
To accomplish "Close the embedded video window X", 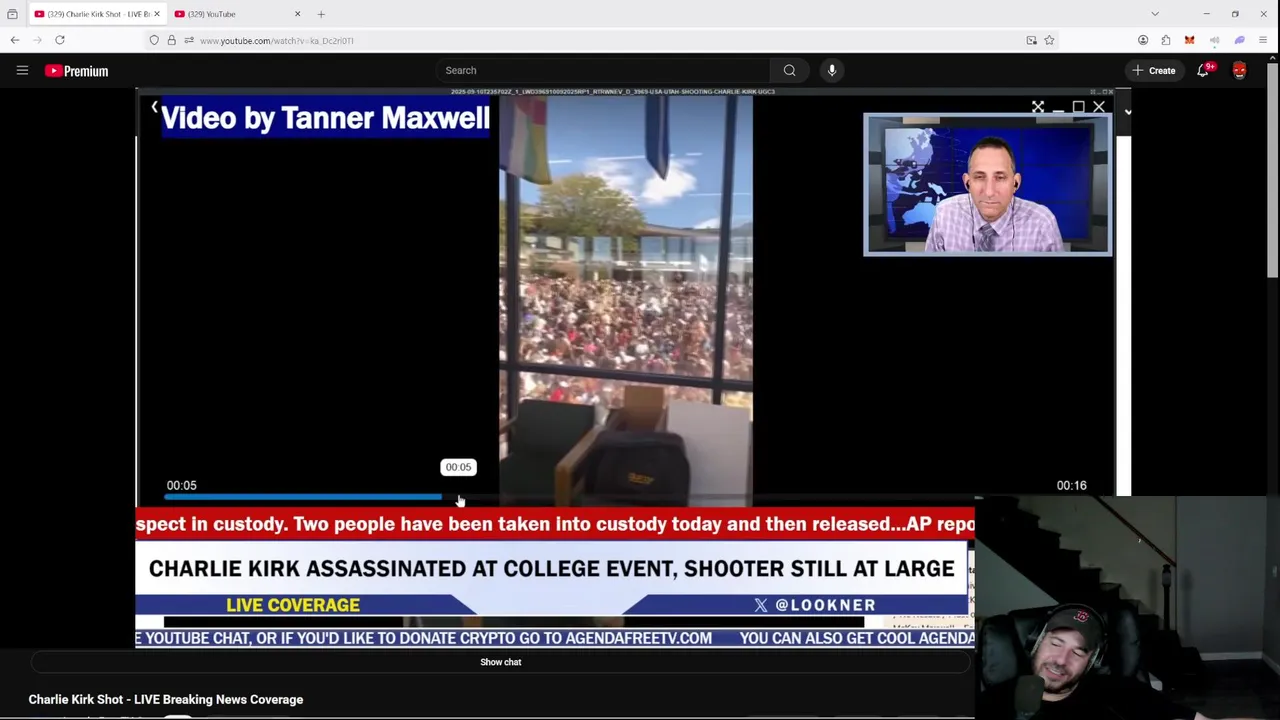I will pyautogui.click(x=1099, y=107).
